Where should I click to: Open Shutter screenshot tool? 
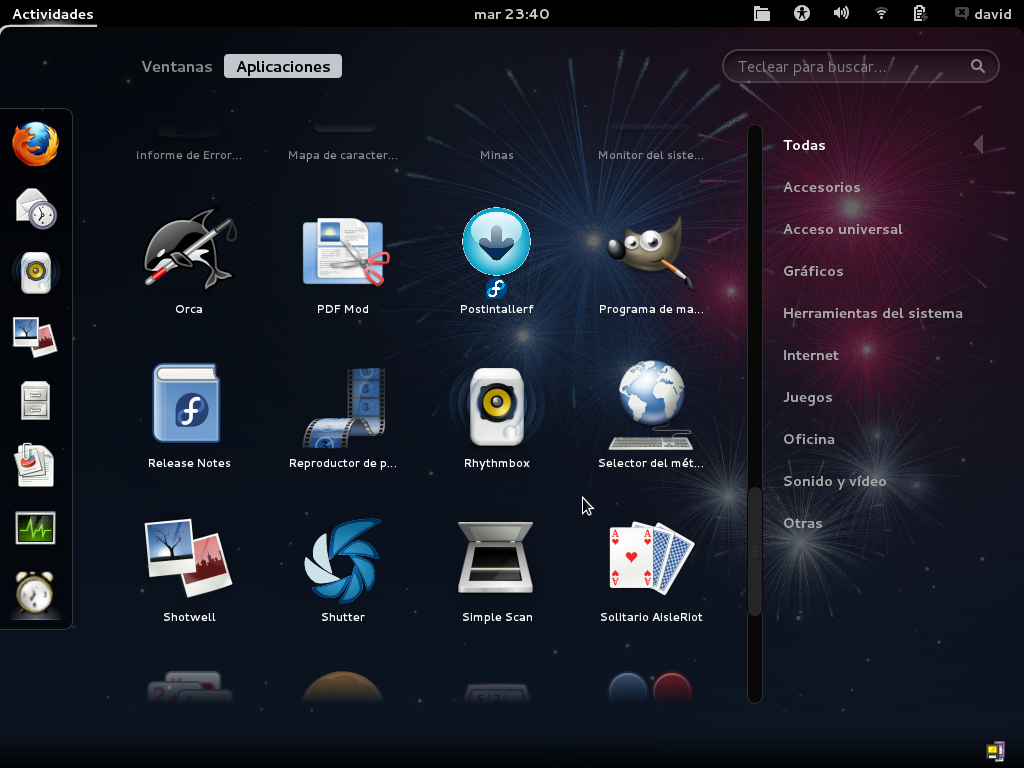(343, 560)
